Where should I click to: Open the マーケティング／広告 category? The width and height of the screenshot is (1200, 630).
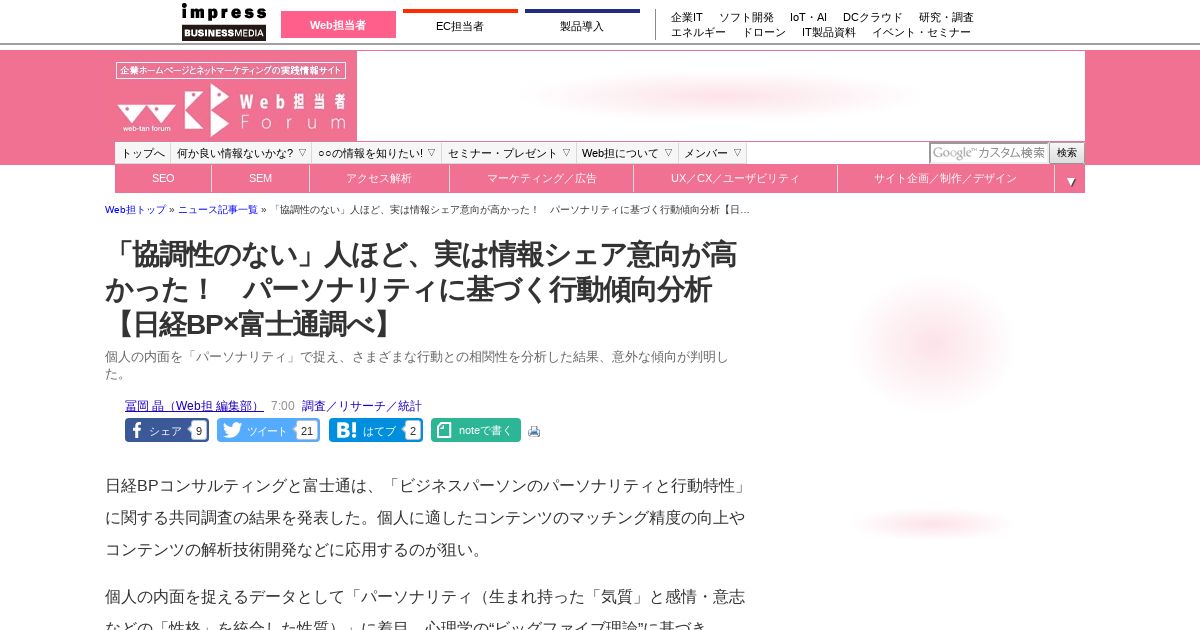(x=541, y=179)
